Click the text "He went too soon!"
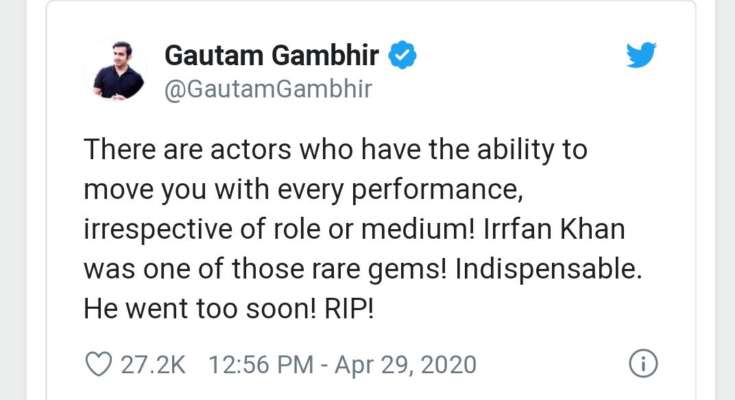The height and width of the screenshot is (400, 735). [x=200, y=309]
